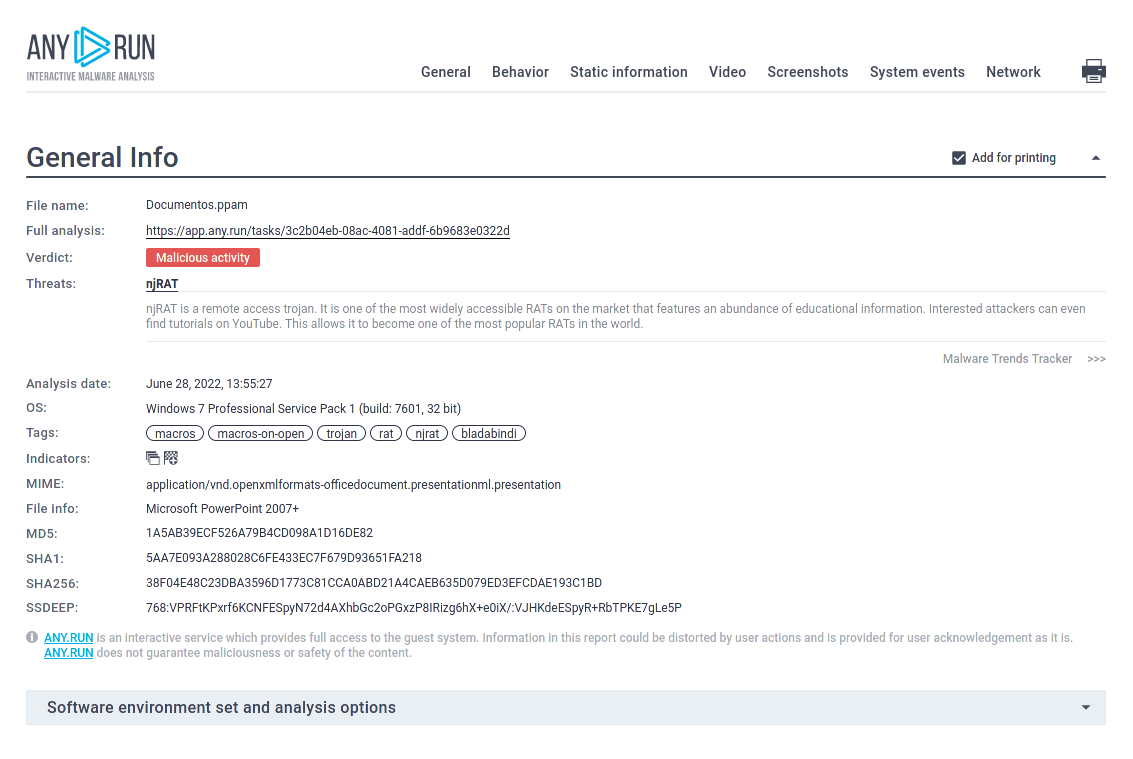Viewport: 1133px width, 759px height.
Task: Click the ANY.RUN link in the disclaimer text
Action: [x=68, y=637]
